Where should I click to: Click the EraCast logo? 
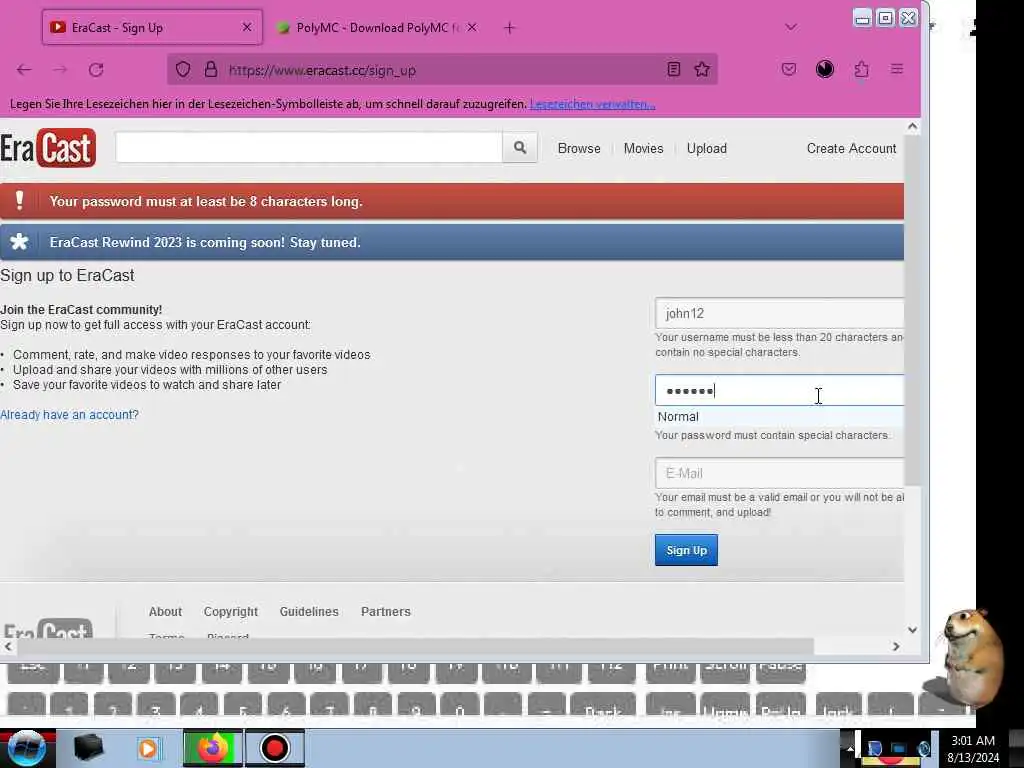tap(48, 148)
